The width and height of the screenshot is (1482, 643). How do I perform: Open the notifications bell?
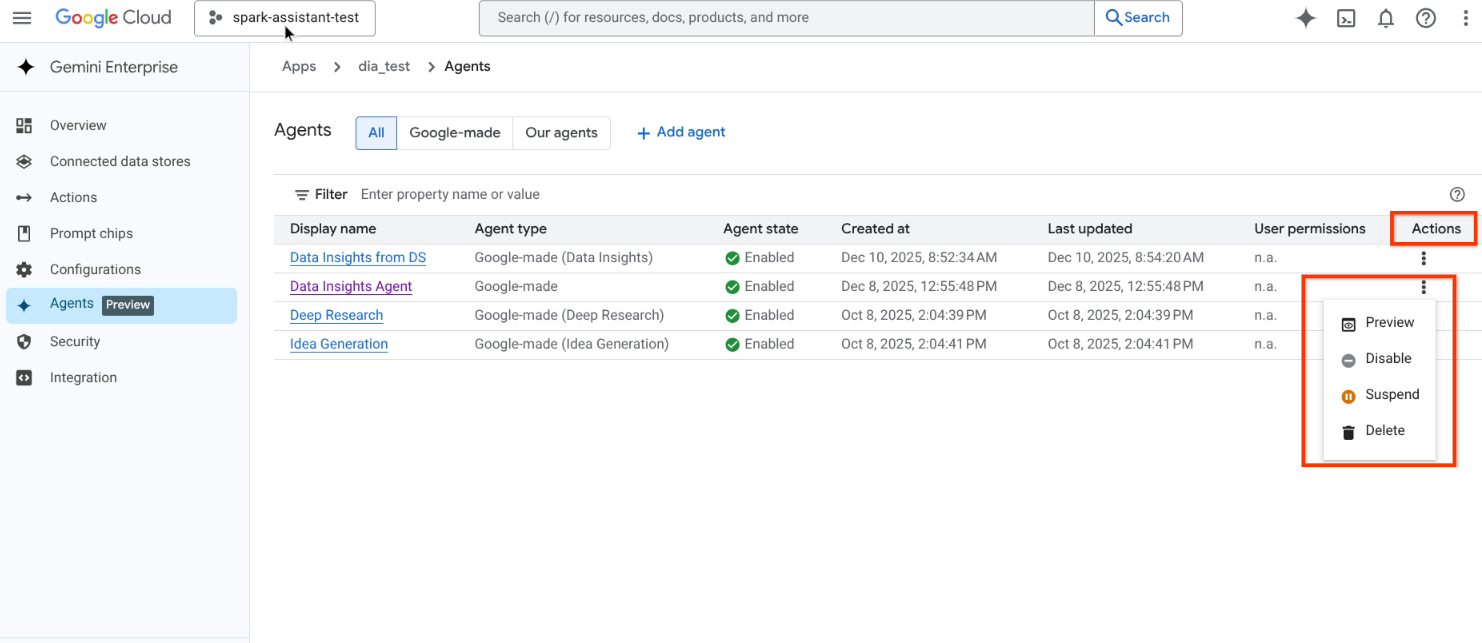click(1386, 18)
